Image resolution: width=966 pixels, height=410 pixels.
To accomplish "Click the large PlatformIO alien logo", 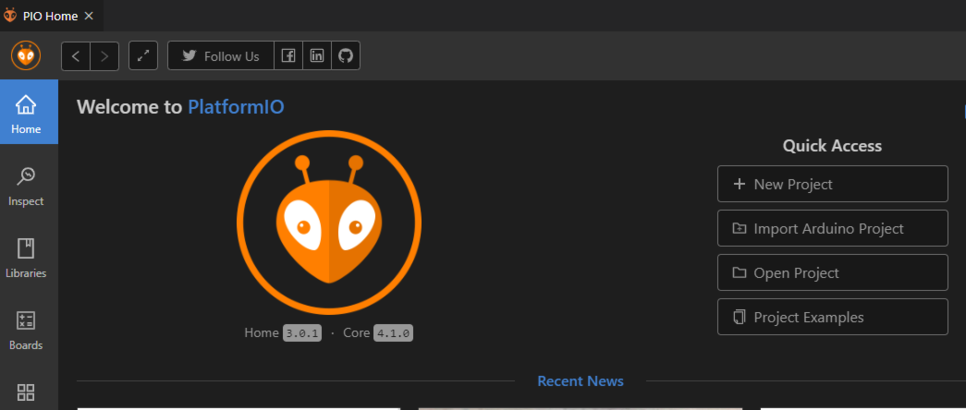I will click(329, 222).
